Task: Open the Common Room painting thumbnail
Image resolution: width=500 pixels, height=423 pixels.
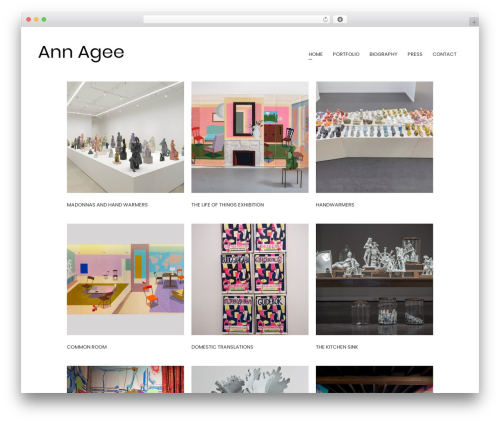Action: 125,279
